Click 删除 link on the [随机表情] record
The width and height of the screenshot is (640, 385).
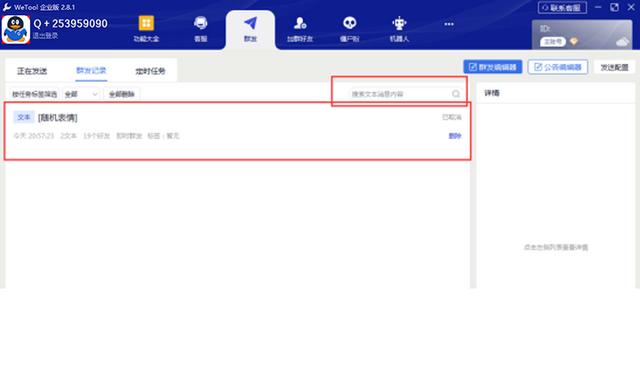click(x=455, y=136)
